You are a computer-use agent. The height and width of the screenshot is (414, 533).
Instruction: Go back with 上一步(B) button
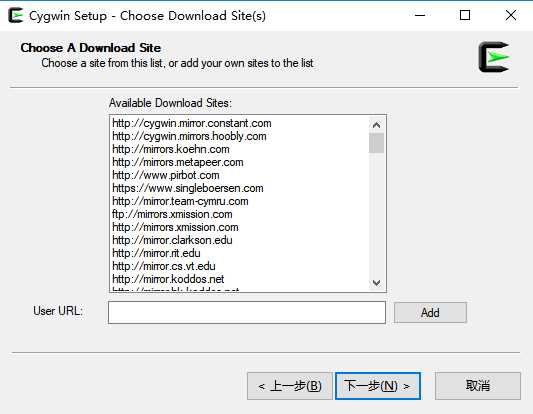pos(290,386)
